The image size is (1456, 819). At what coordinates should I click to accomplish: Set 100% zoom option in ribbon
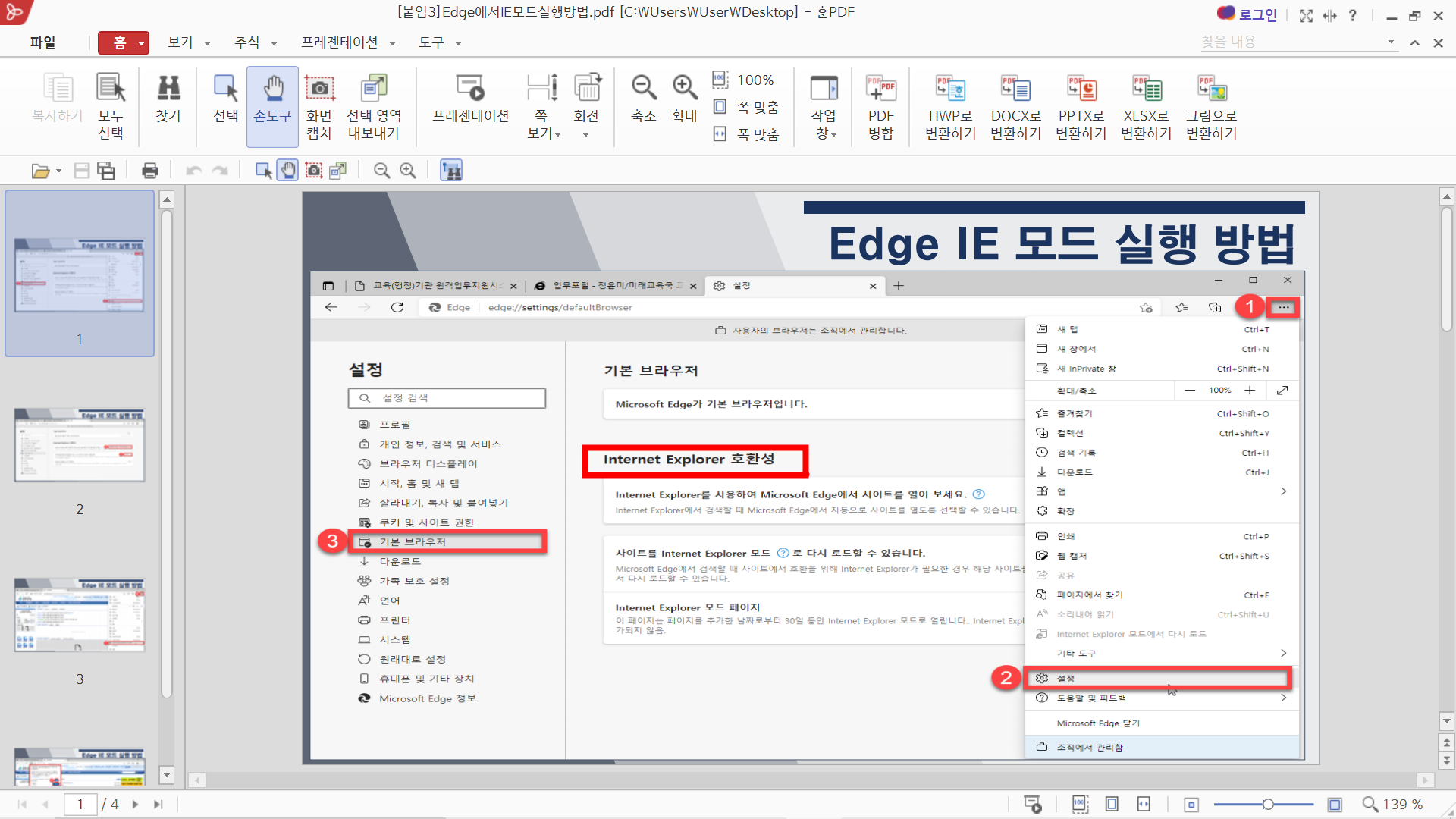743,80
